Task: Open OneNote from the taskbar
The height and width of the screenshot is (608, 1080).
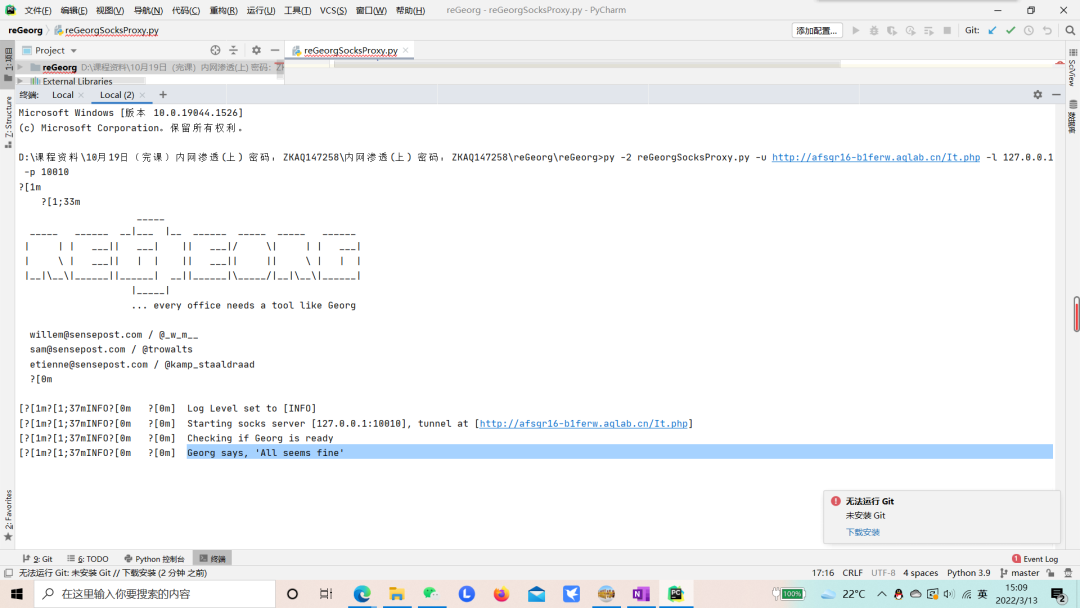Action: pos(641,594)
